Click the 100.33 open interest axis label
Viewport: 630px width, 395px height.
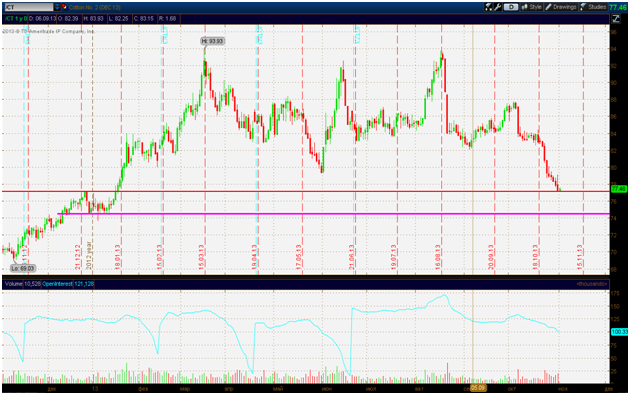(619, 332)
